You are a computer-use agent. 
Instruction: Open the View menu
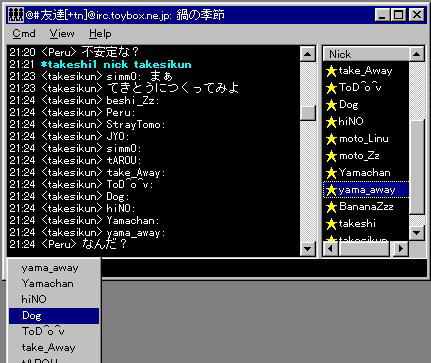coord(62,34)
